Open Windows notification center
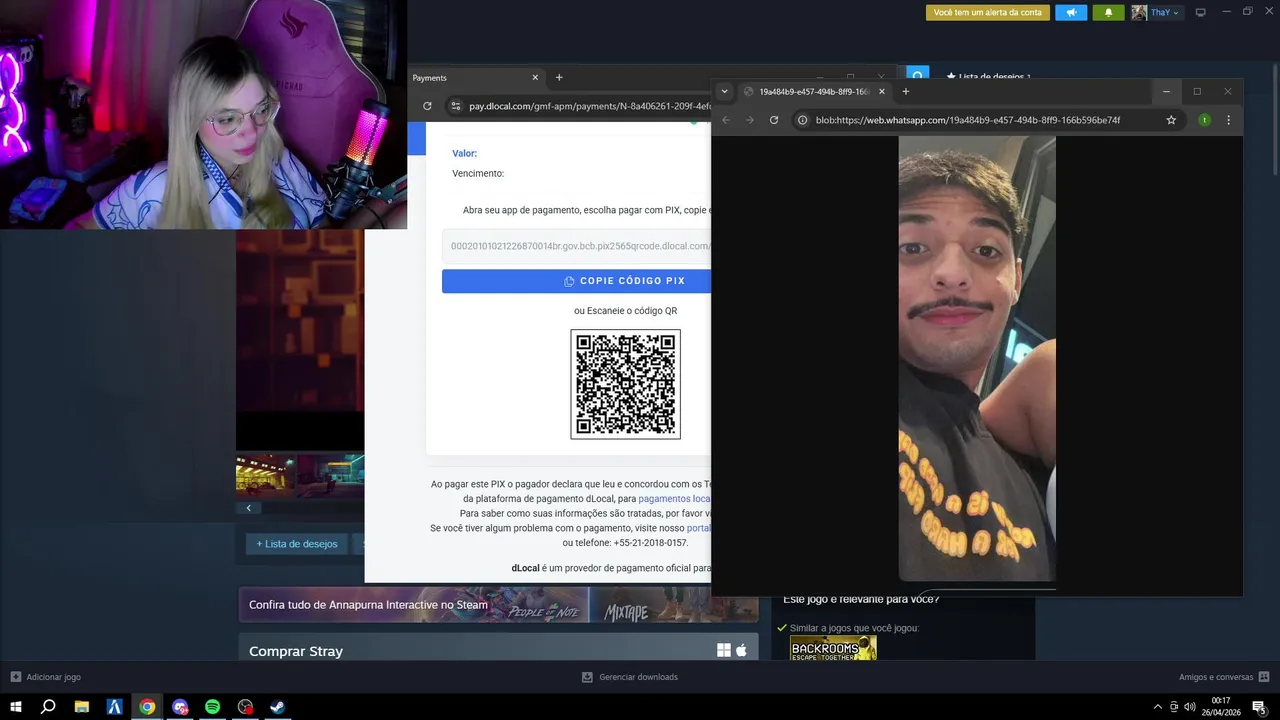Screen dimensions: 1280x720 tap(1259, 707)
